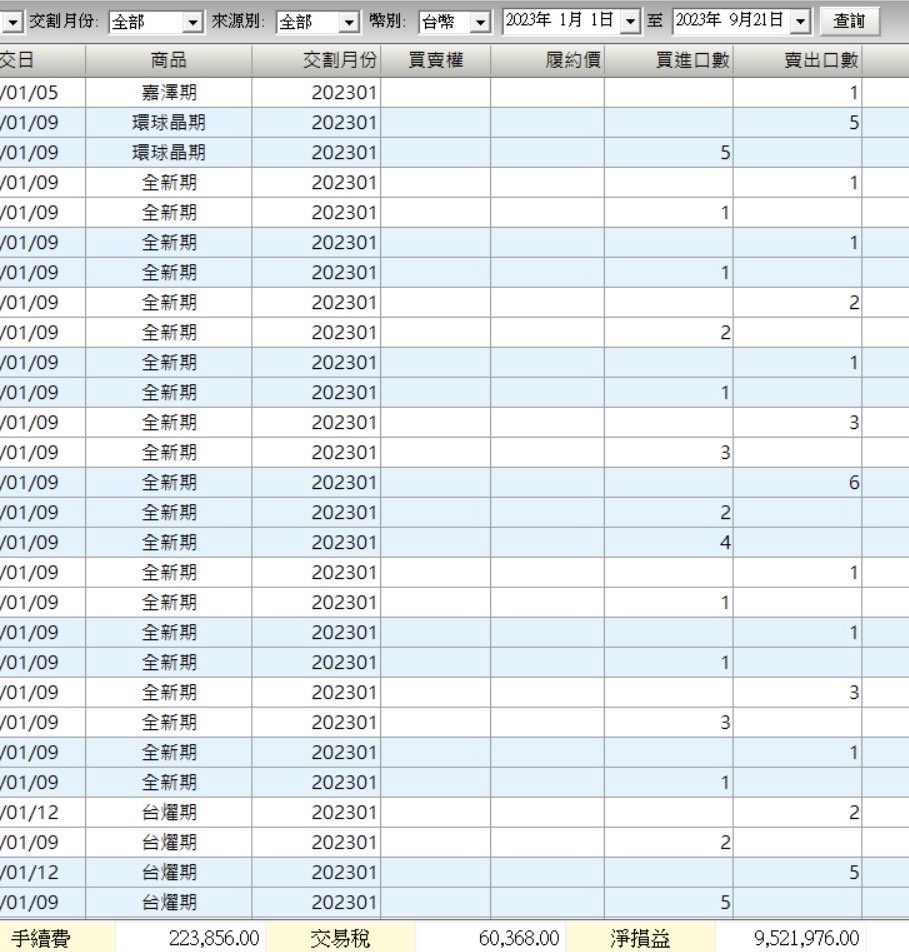909x952 pixels.
Task: Click the 淨損益 total value 9,521,976.00
Action: (806, 939)
